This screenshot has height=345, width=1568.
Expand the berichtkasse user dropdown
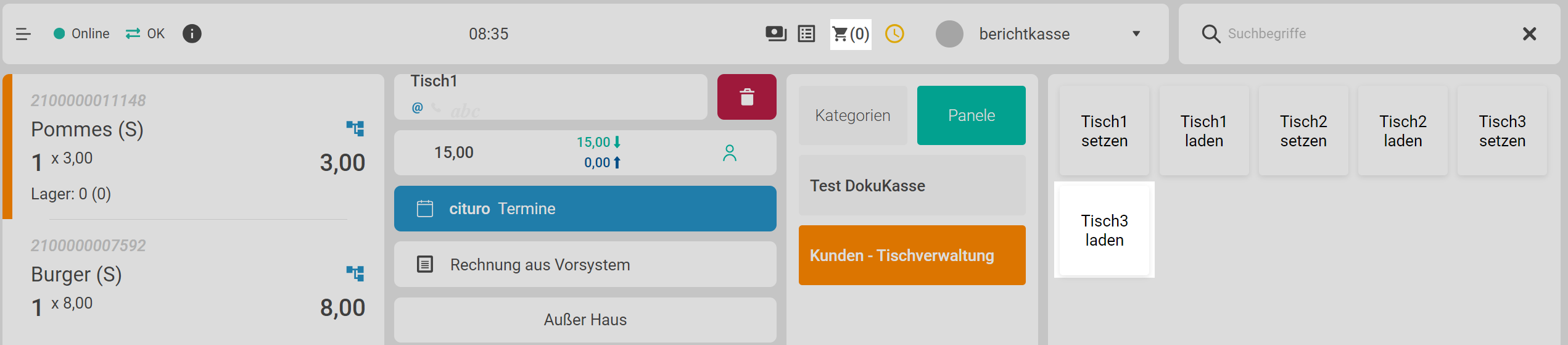click(1136, 34)
